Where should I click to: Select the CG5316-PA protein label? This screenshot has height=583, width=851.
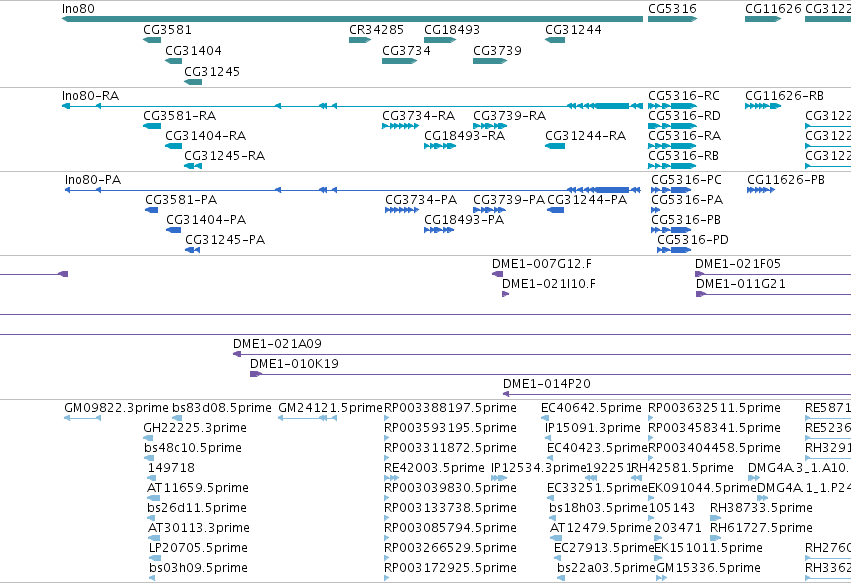[687, 200]
